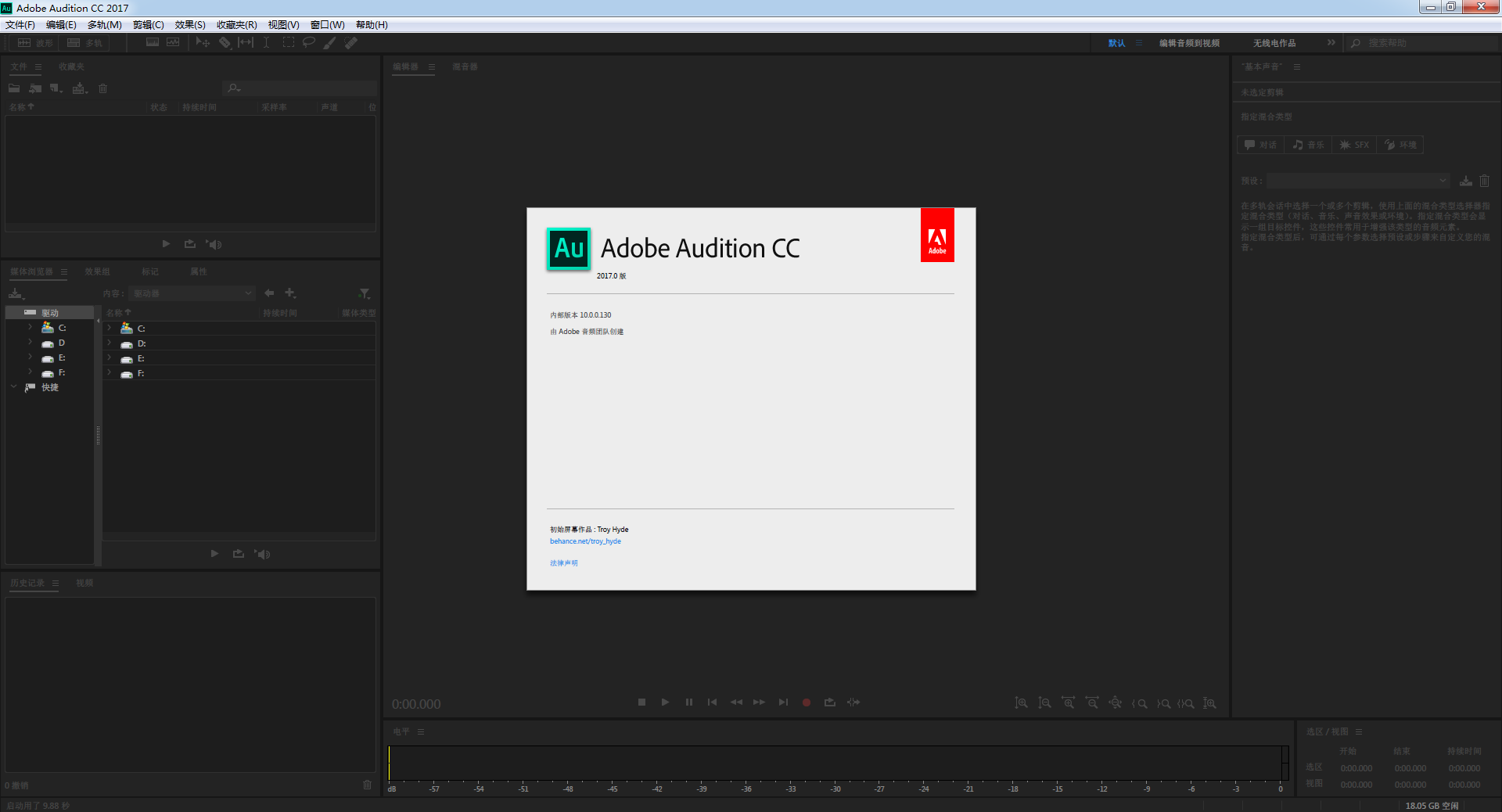This screenshot has width=1502, height=812.
Task: Select the Razor tool in the toolbar
Action: [x=225, y=43]
